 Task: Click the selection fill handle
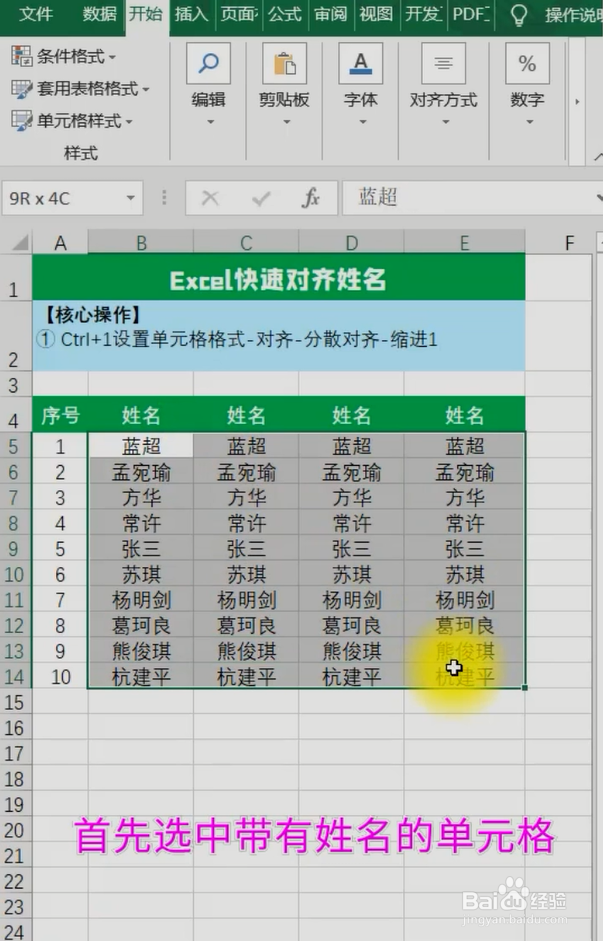[525, 688]
